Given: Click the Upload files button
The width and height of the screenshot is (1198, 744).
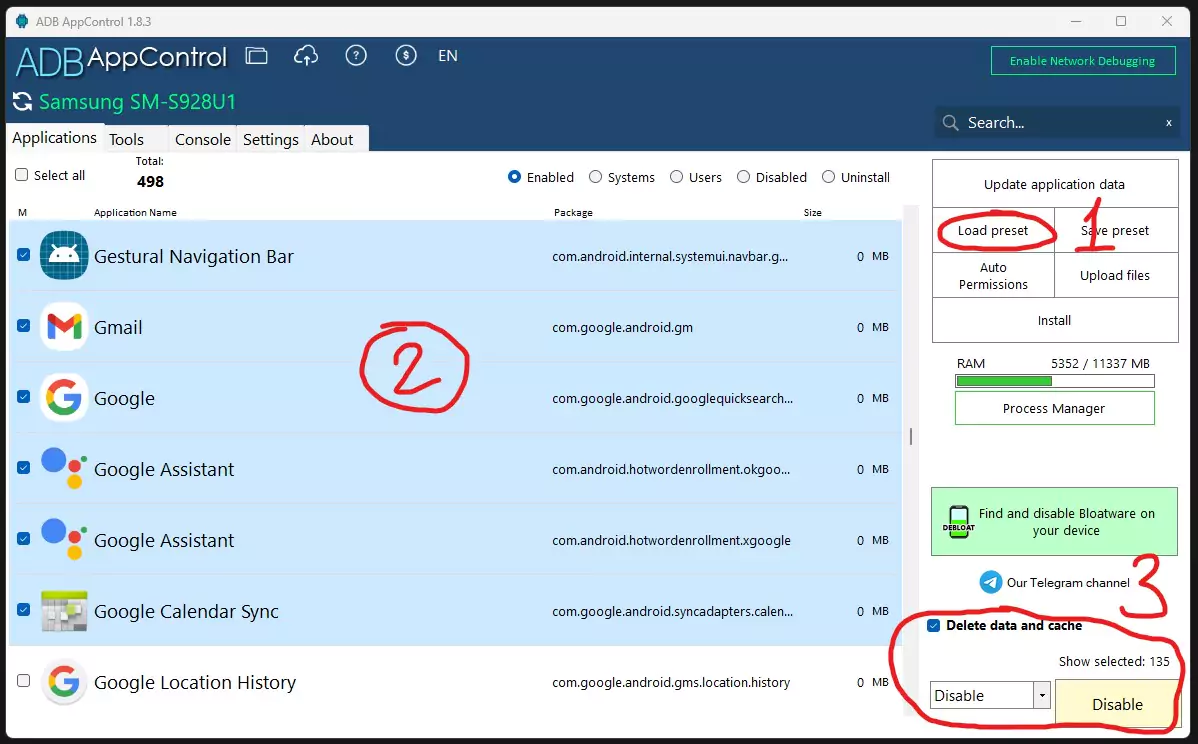Looking at the screenshot, I should pyautogui.click(x=1115, y=275).
